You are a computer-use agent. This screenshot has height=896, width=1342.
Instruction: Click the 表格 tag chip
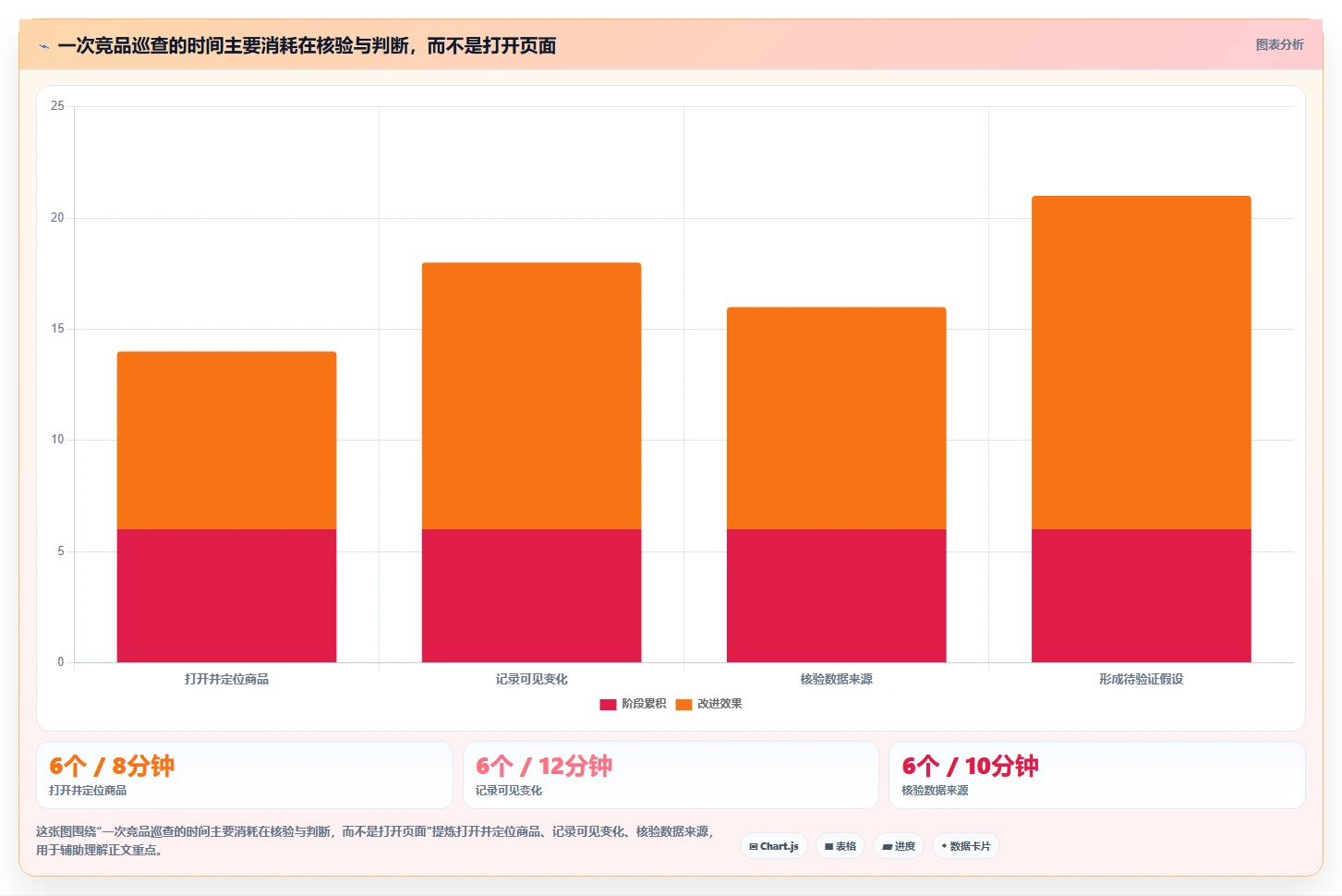[x=840, y=846]
